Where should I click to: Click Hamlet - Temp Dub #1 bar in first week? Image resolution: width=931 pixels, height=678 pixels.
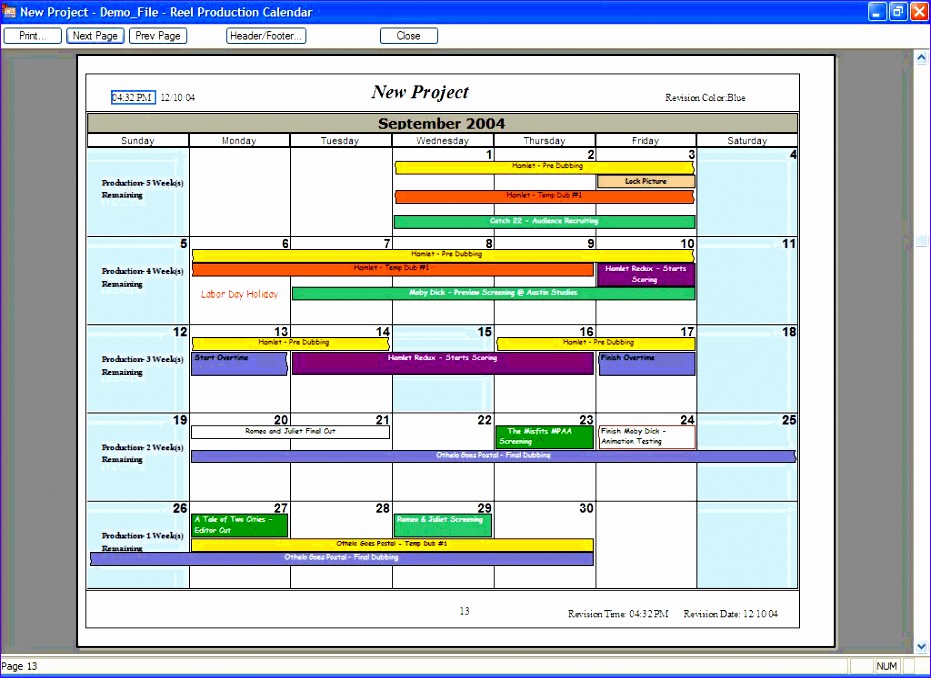pos(544,197)
